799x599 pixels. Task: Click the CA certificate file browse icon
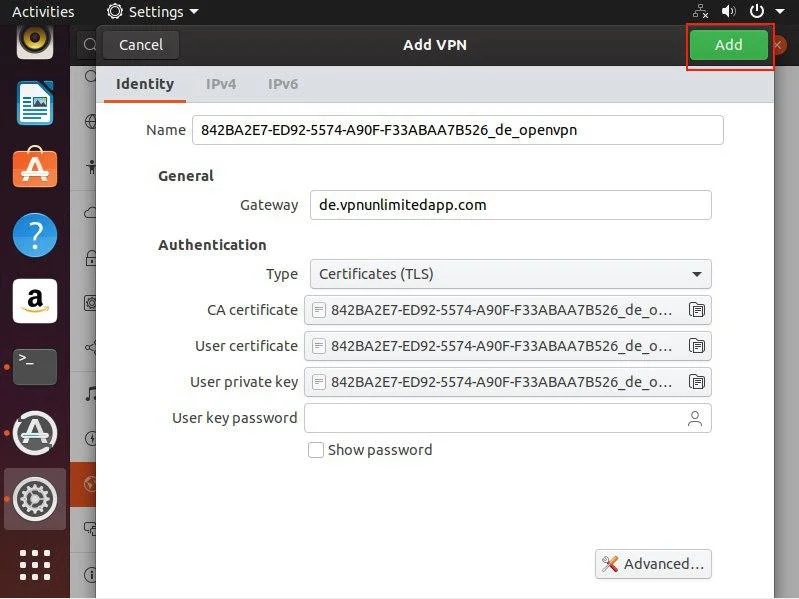(697, 310)
